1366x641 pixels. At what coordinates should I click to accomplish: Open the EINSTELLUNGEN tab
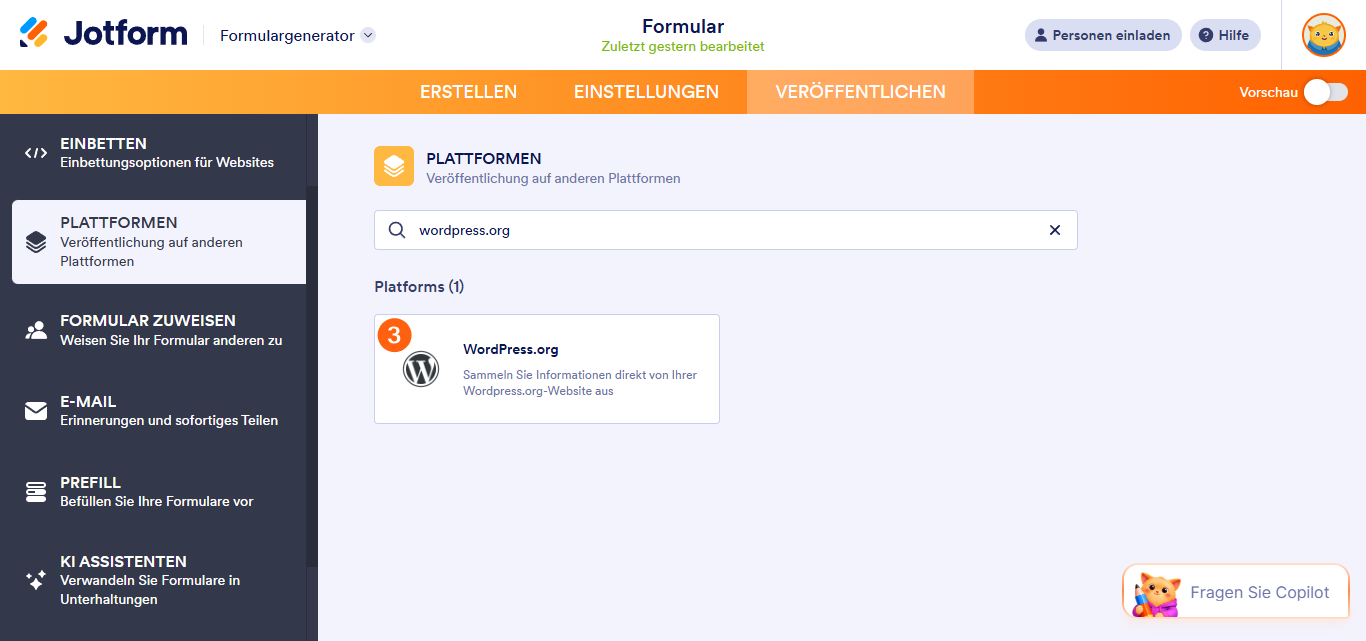(646, 91)
